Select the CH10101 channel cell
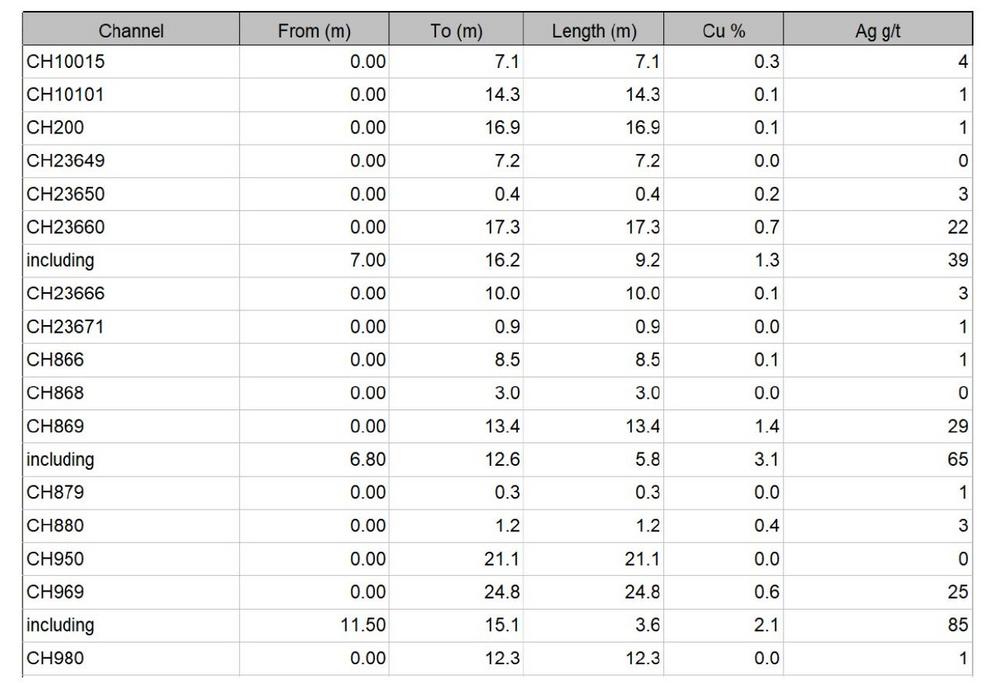Viewport: 1000px width, 683px height. [x=131, y=95]
